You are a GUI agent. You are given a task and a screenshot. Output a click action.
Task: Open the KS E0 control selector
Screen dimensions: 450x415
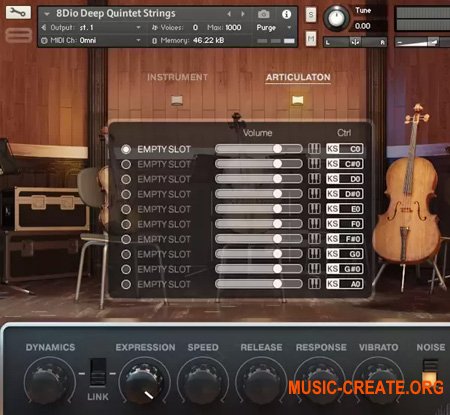345,209
